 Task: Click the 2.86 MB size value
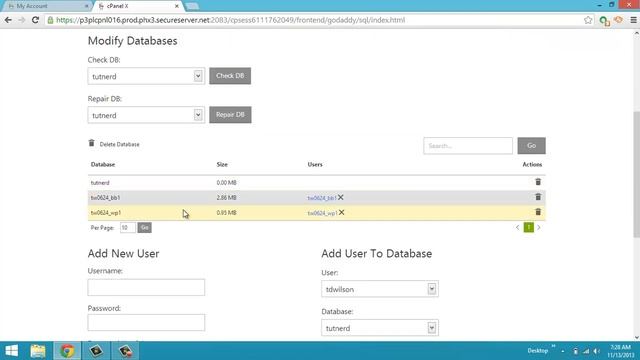click(226, 198)
